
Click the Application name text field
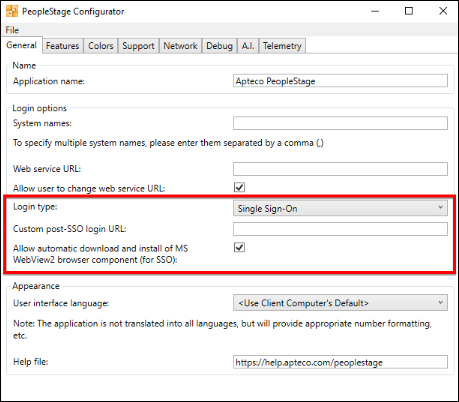pyautogui.click(x=340, y=81)
